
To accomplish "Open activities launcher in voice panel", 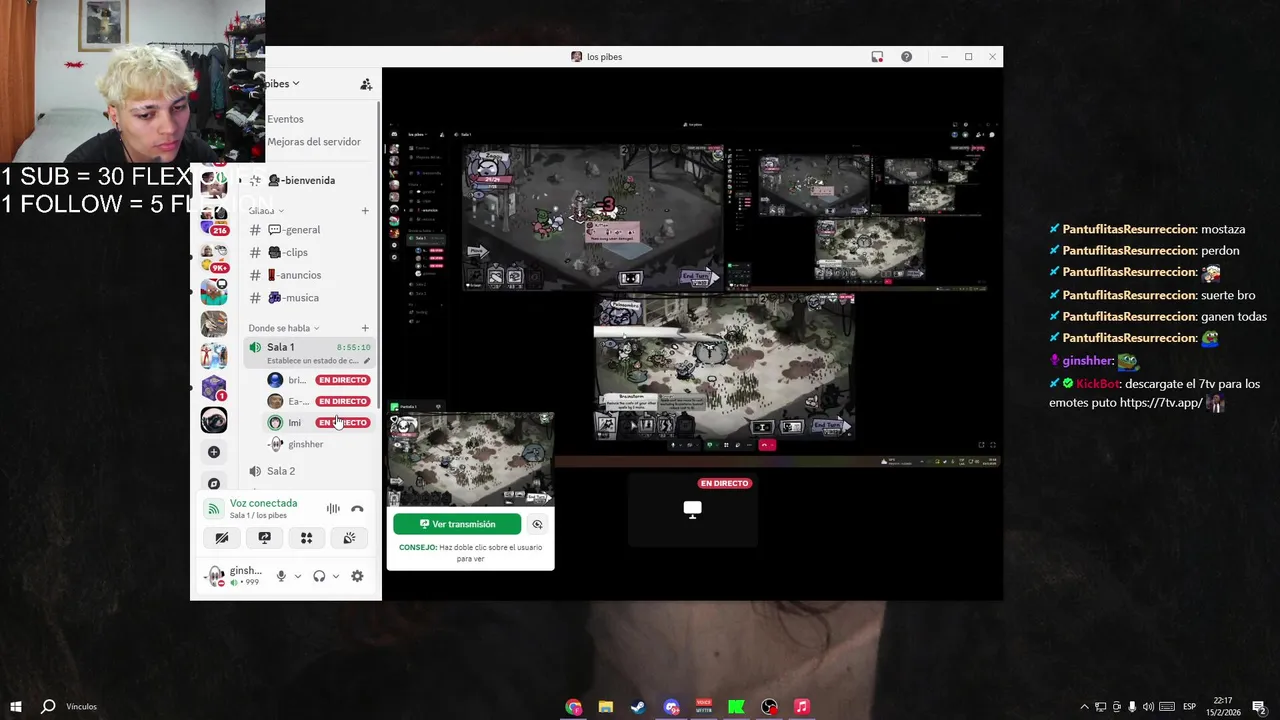I will [x=307, y=538].
